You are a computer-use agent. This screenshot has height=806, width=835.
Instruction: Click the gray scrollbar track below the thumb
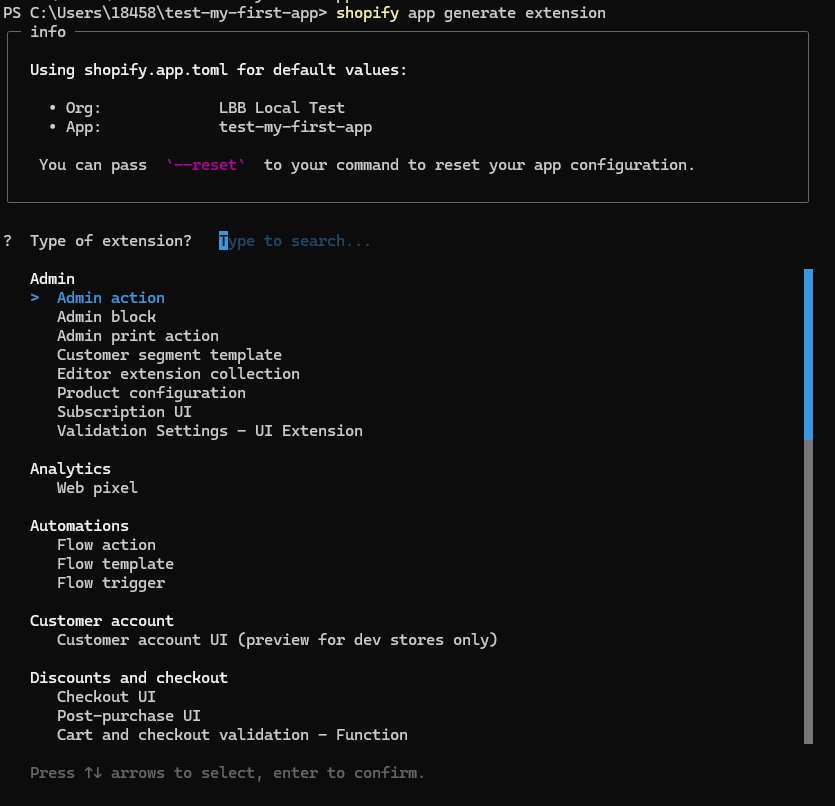(x=808, y=591)
